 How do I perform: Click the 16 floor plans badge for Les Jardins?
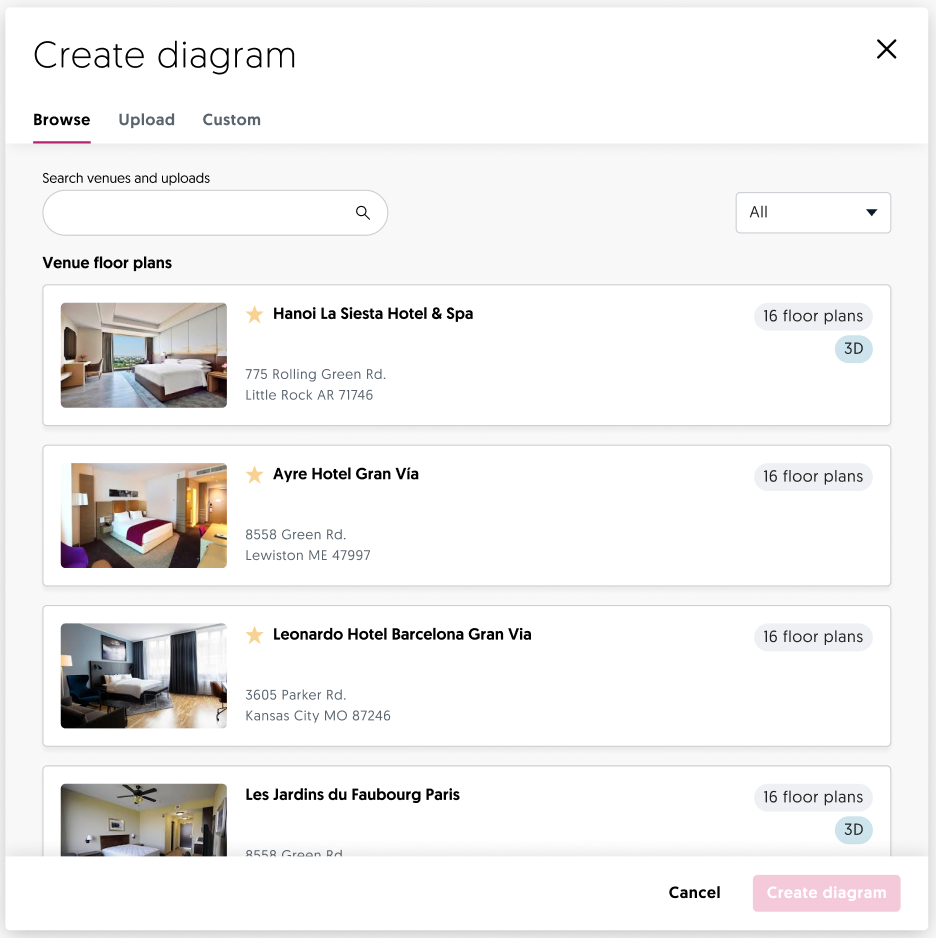(x=813, y=797)
